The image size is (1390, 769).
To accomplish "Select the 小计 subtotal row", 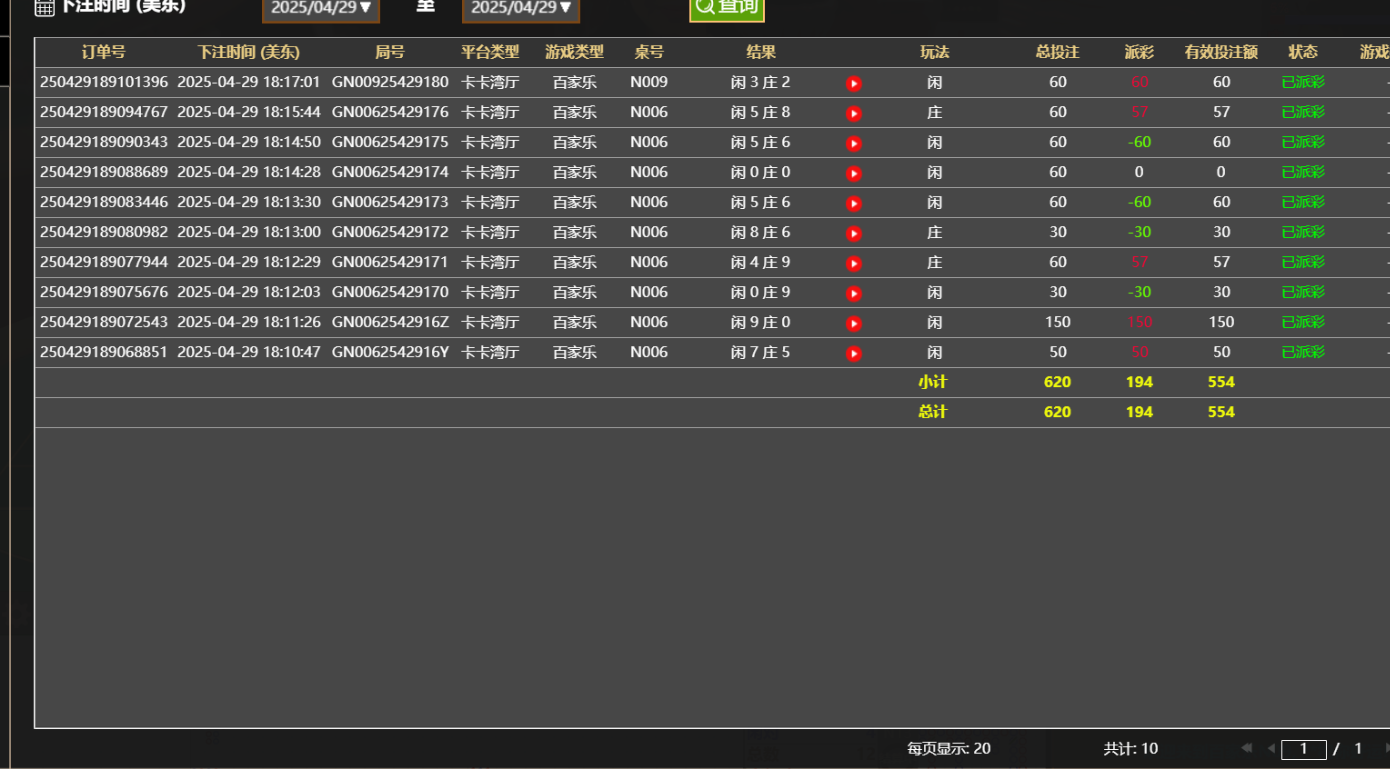I will [935, 382].
